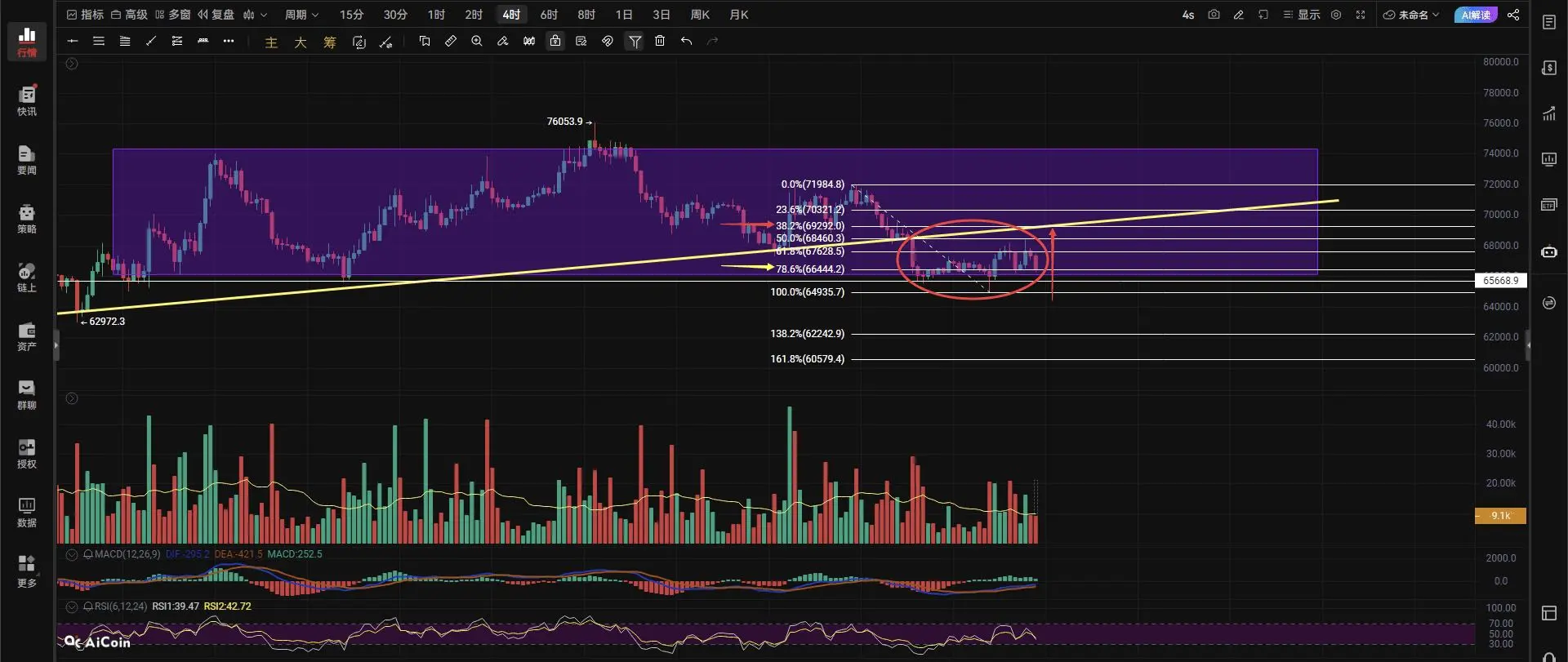
Task: Open the robot assistant icon in right sidebar
Action: 1549,251
